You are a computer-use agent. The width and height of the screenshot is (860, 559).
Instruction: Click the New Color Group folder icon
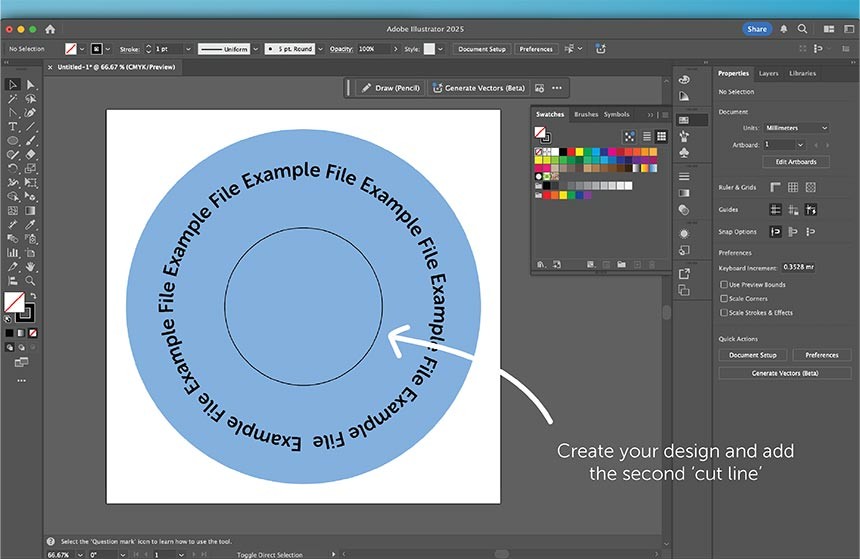[621, 264]
